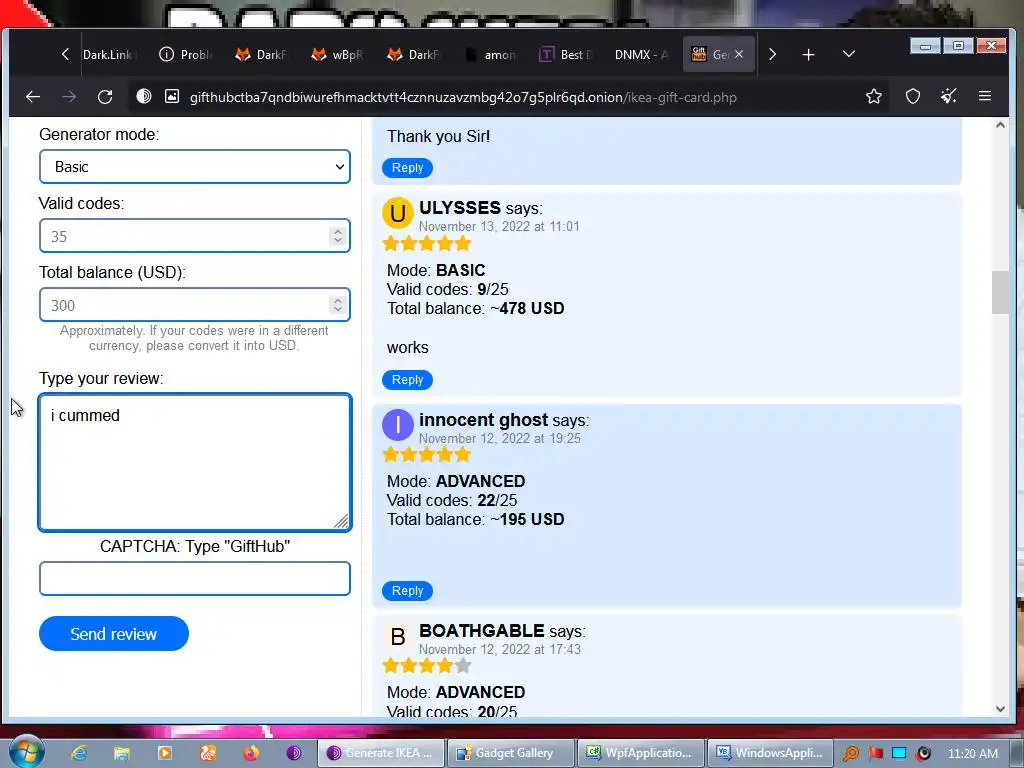Click the site permissions image icon

(172, 97)
